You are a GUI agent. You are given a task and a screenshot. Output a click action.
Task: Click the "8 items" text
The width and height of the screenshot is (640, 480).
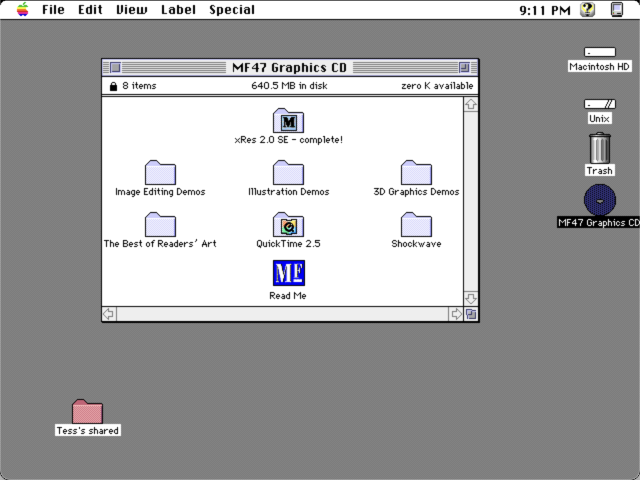(139, 86)
